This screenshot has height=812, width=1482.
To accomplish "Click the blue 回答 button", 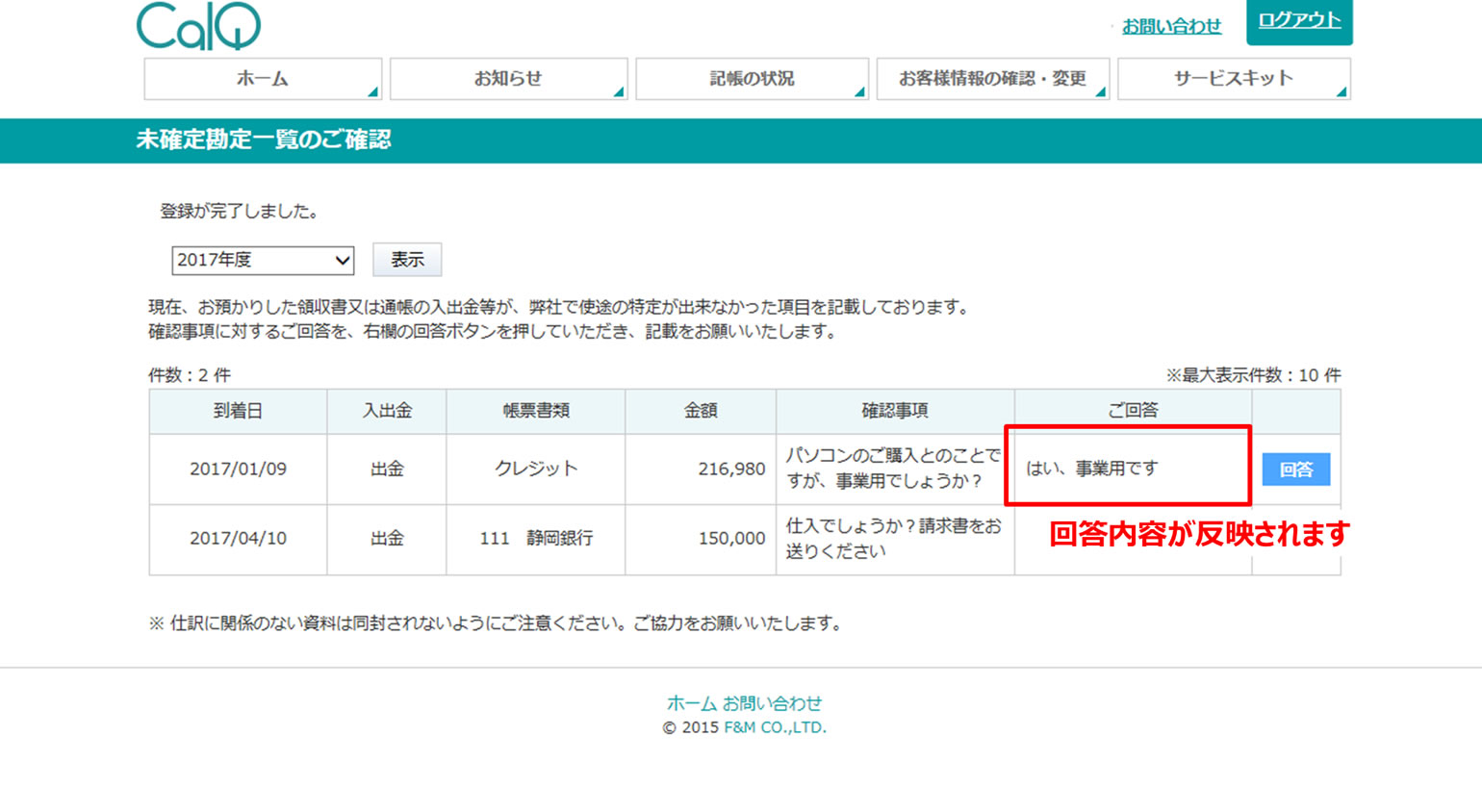I will (x=1295, y=469).
